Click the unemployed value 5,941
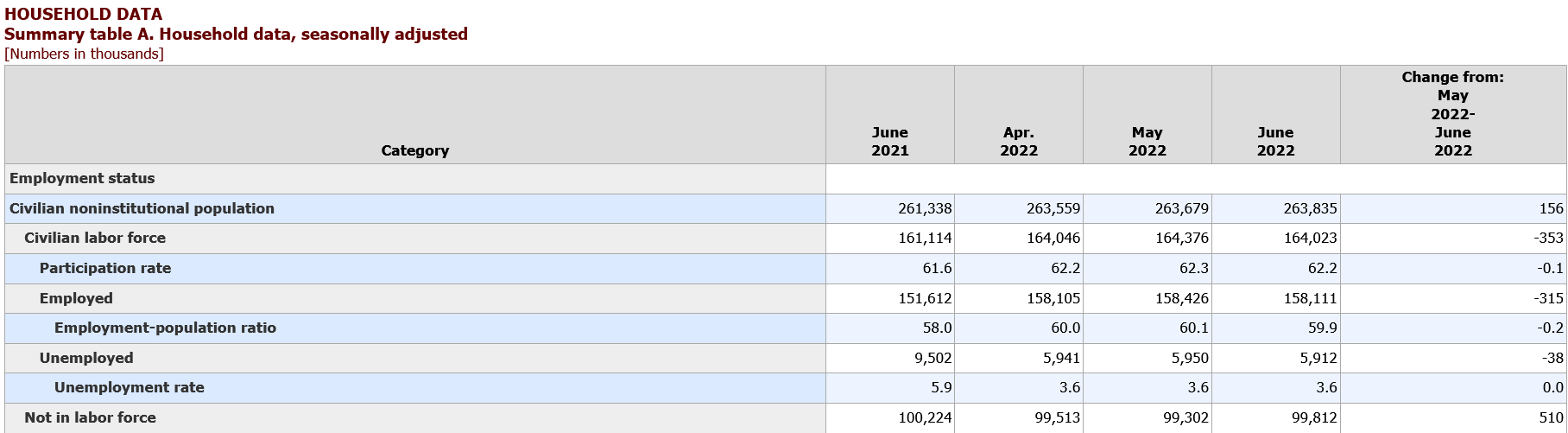This screenshot has height=433, width=1568. pos(1060,358)
